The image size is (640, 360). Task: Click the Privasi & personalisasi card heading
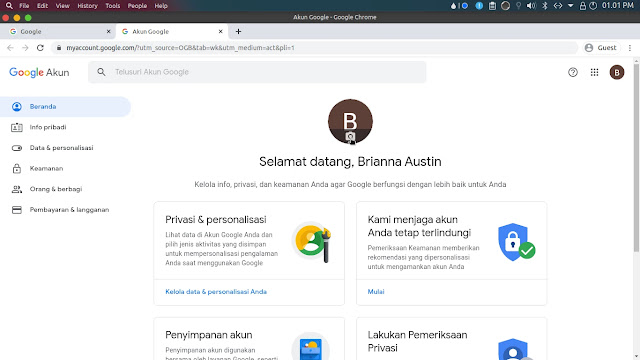(216, 220)
